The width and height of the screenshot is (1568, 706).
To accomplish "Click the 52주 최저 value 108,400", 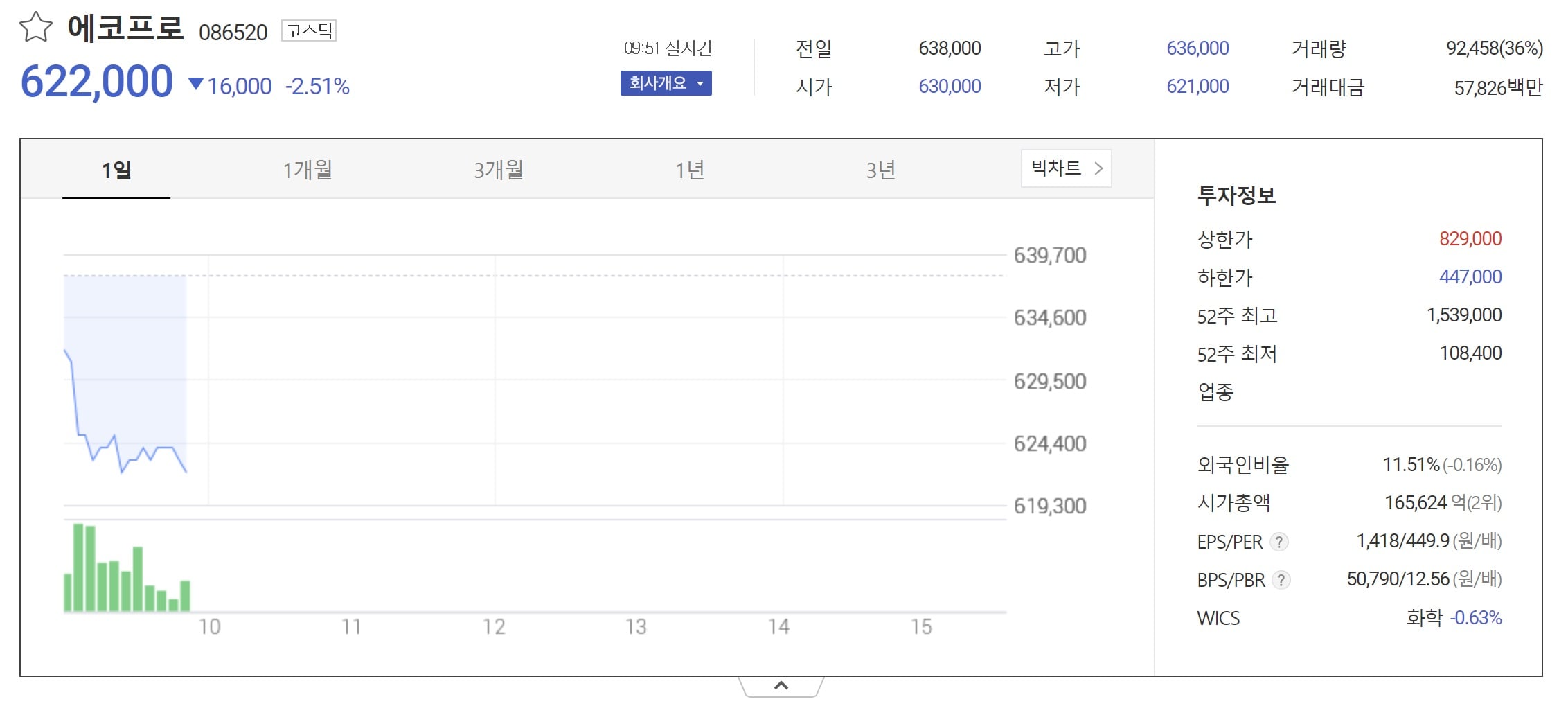I will click(x=1470, y=353).
